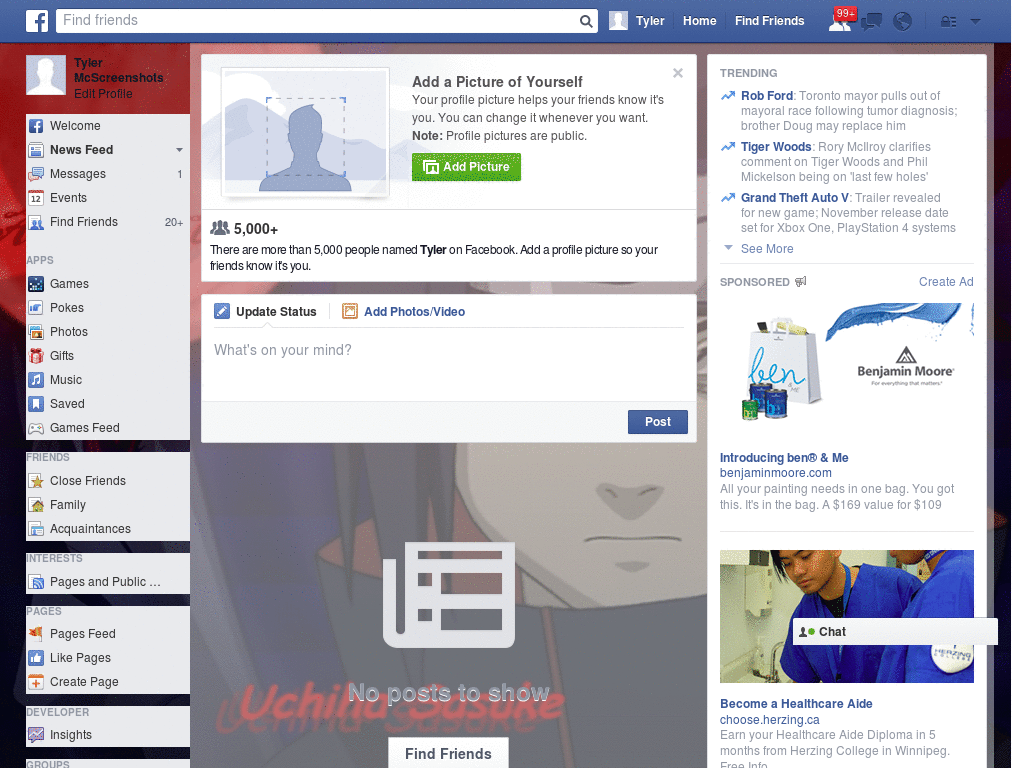Screen dimensions: 1024x768
Task: Open Rob Ford trending topic
Action: pos(767,96)
